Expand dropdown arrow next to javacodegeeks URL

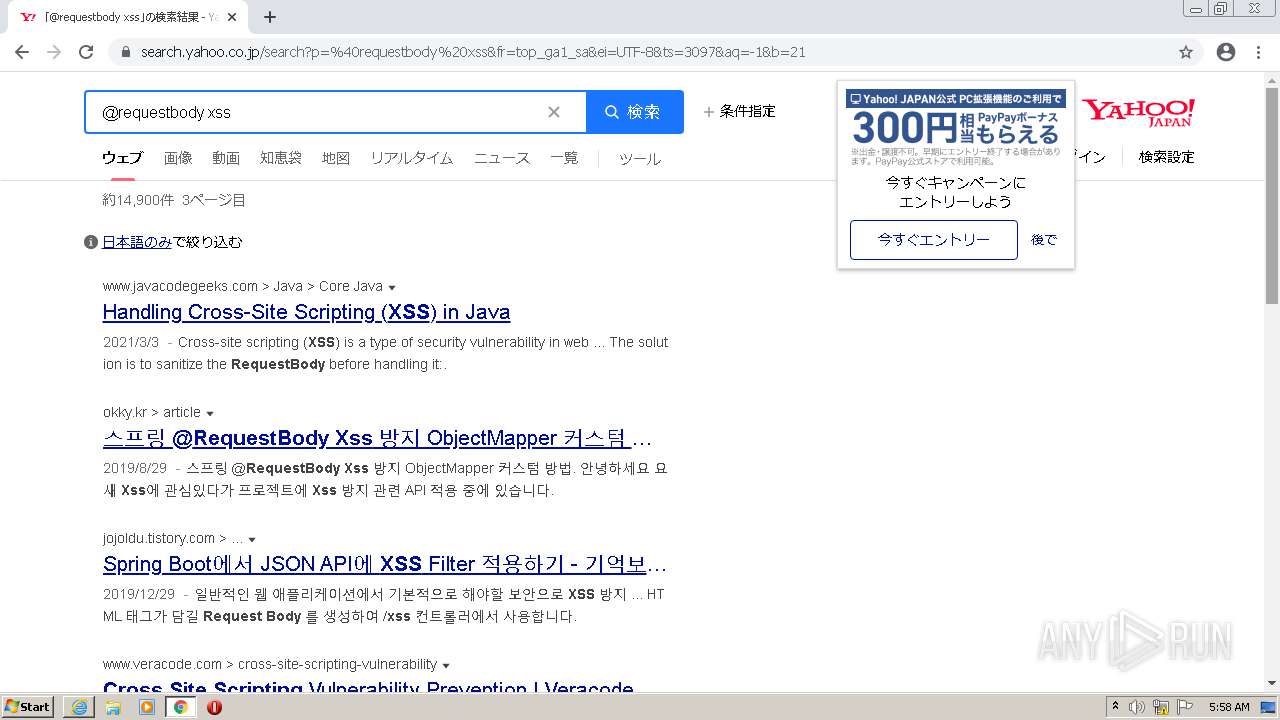392,287
